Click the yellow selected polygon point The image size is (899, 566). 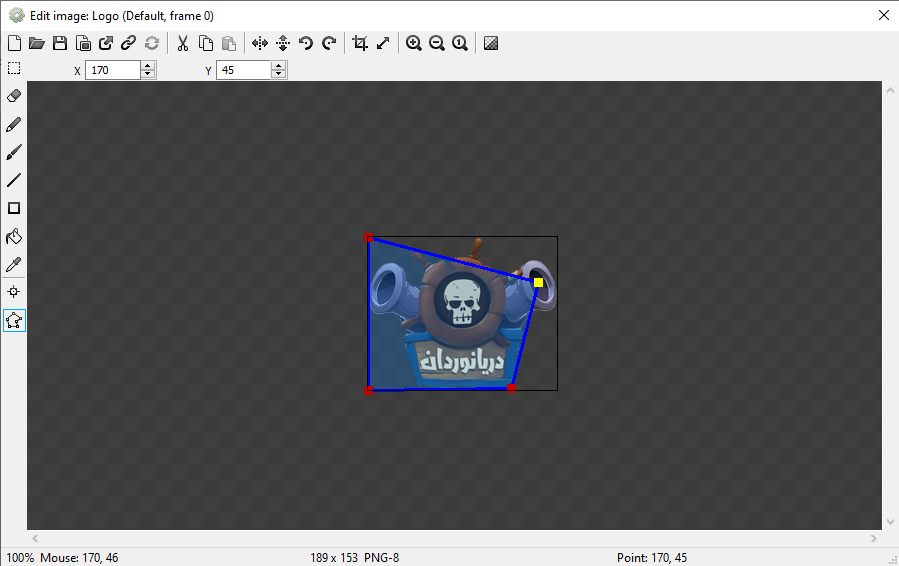[538, 282]
